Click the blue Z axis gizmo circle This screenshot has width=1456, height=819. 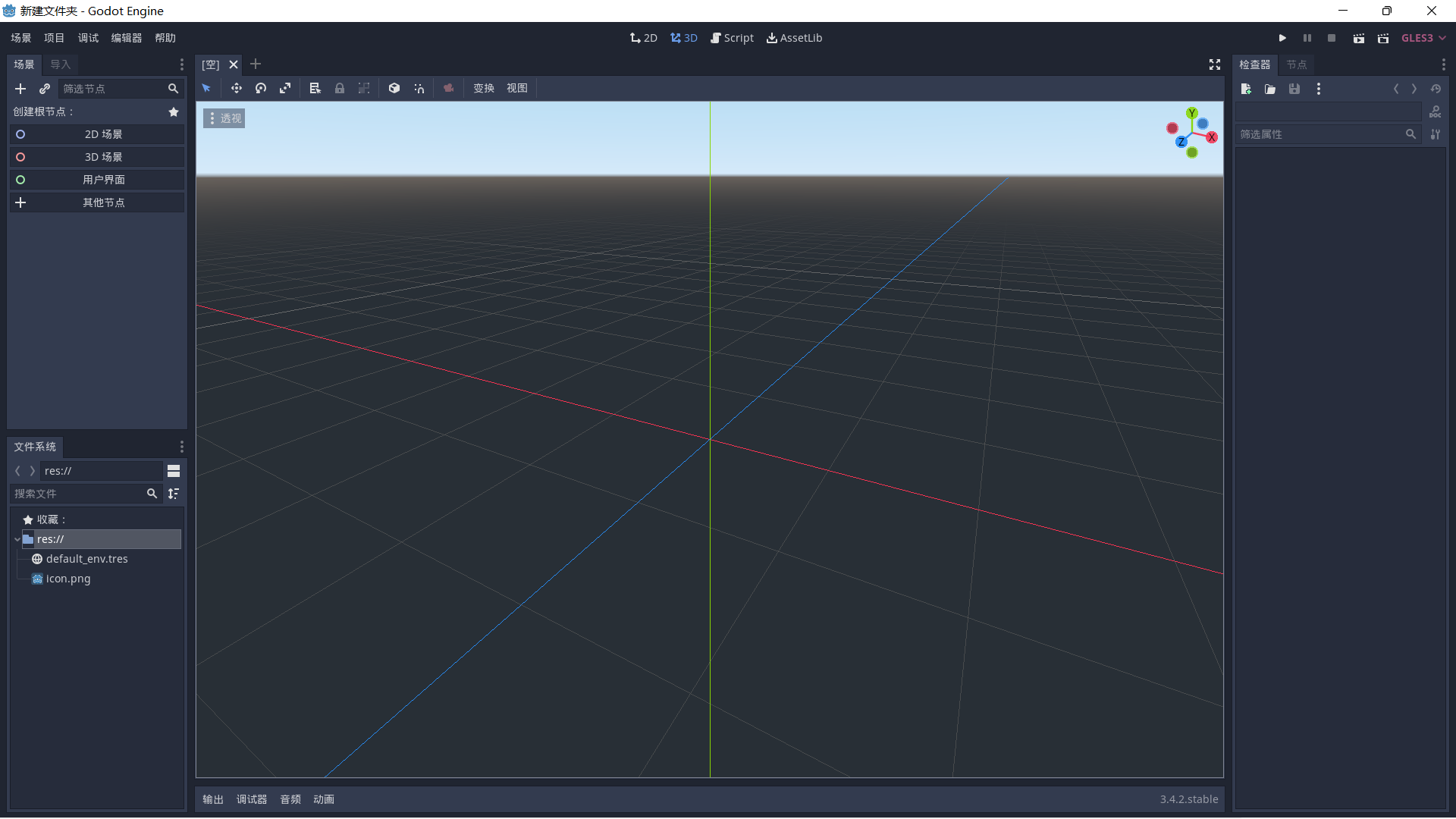(x=1181, y=142)
